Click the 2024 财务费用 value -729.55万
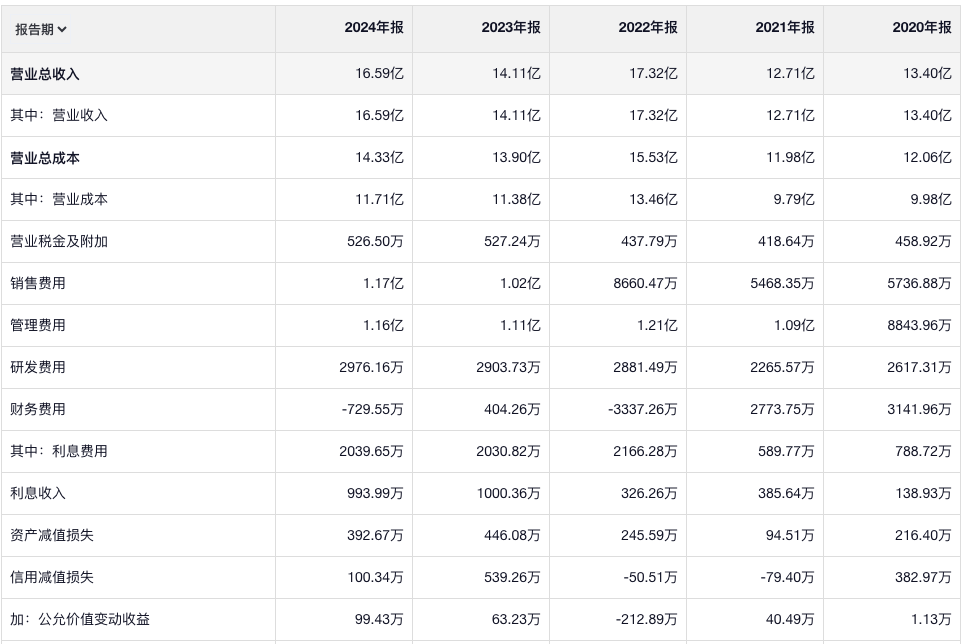The image size is (964, 644). click(x=372, y=410)
